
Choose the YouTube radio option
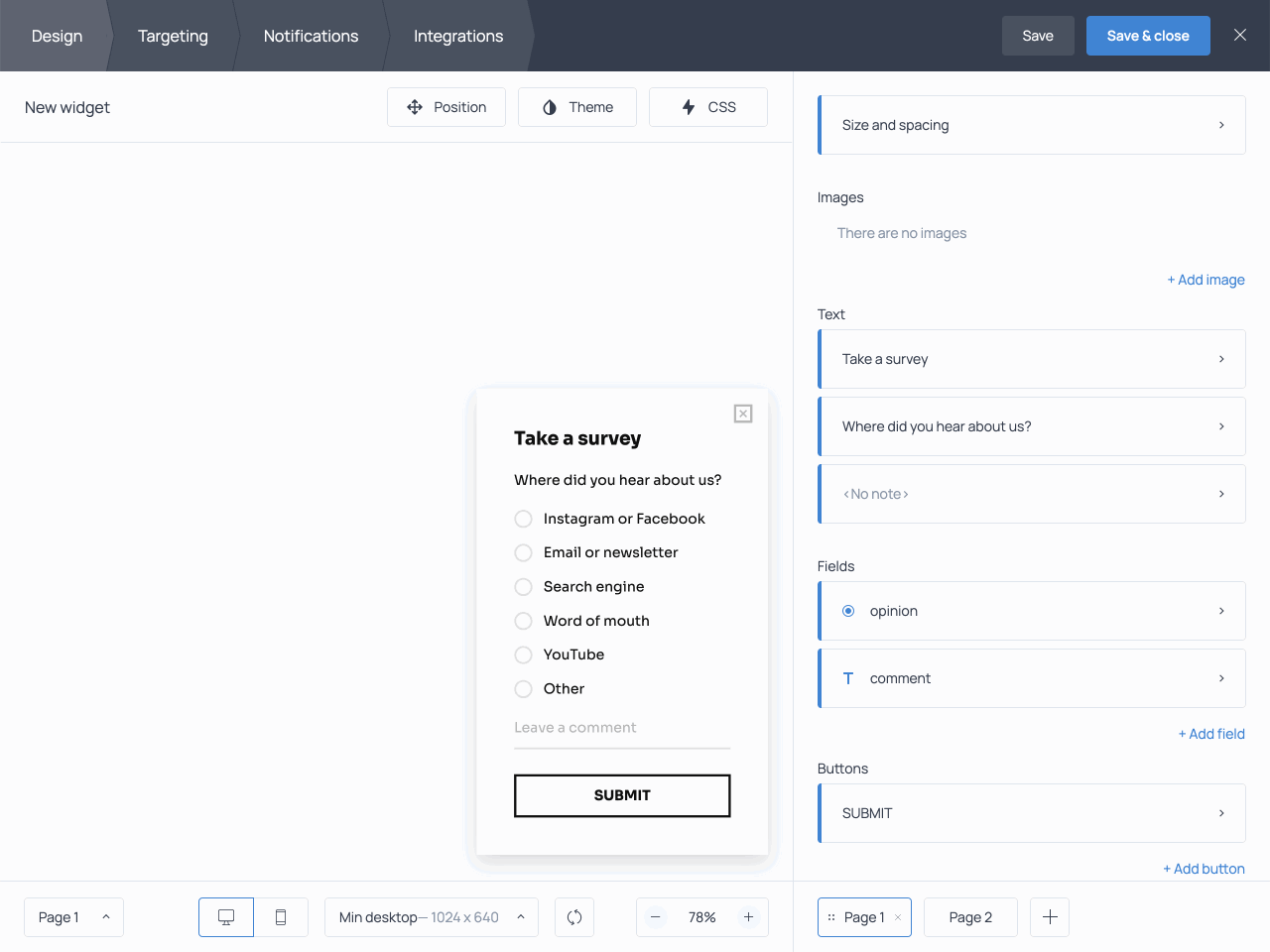[x=524, y=654]
